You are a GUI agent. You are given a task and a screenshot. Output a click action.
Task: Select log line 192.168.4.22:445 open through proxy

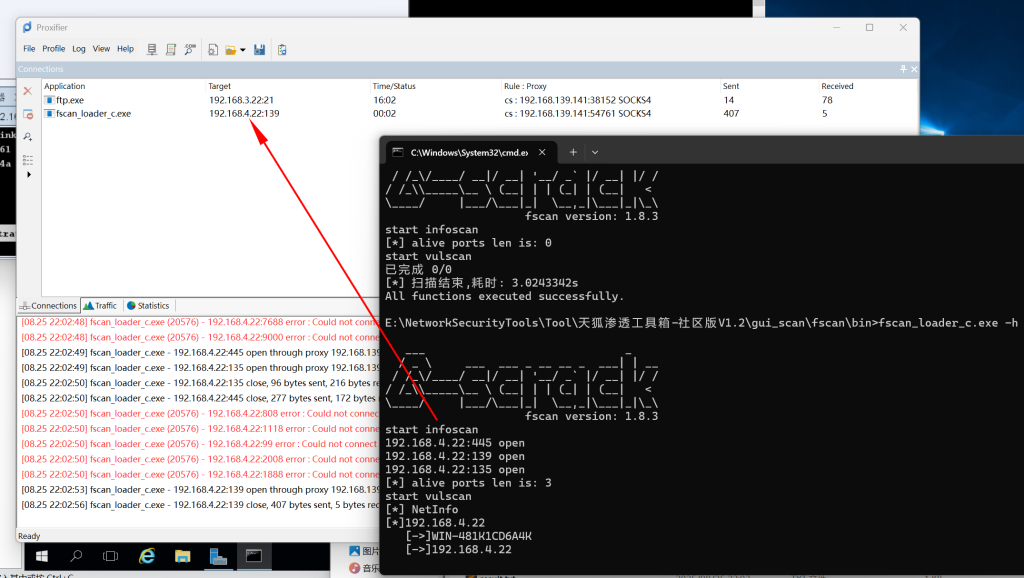tap(200, 353)
